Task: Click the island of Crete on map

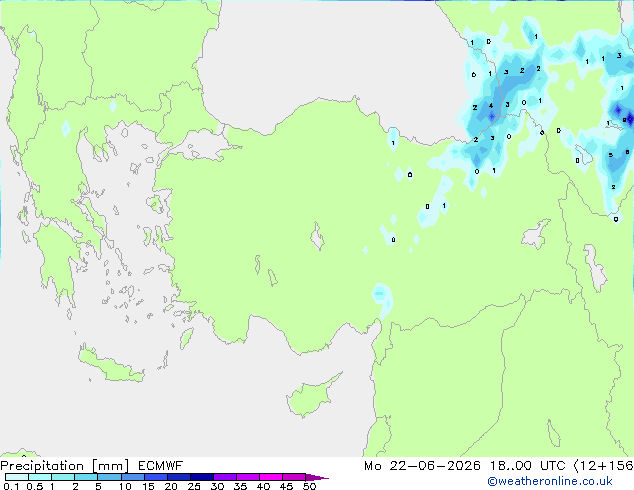Action: [x=111, y=366]
